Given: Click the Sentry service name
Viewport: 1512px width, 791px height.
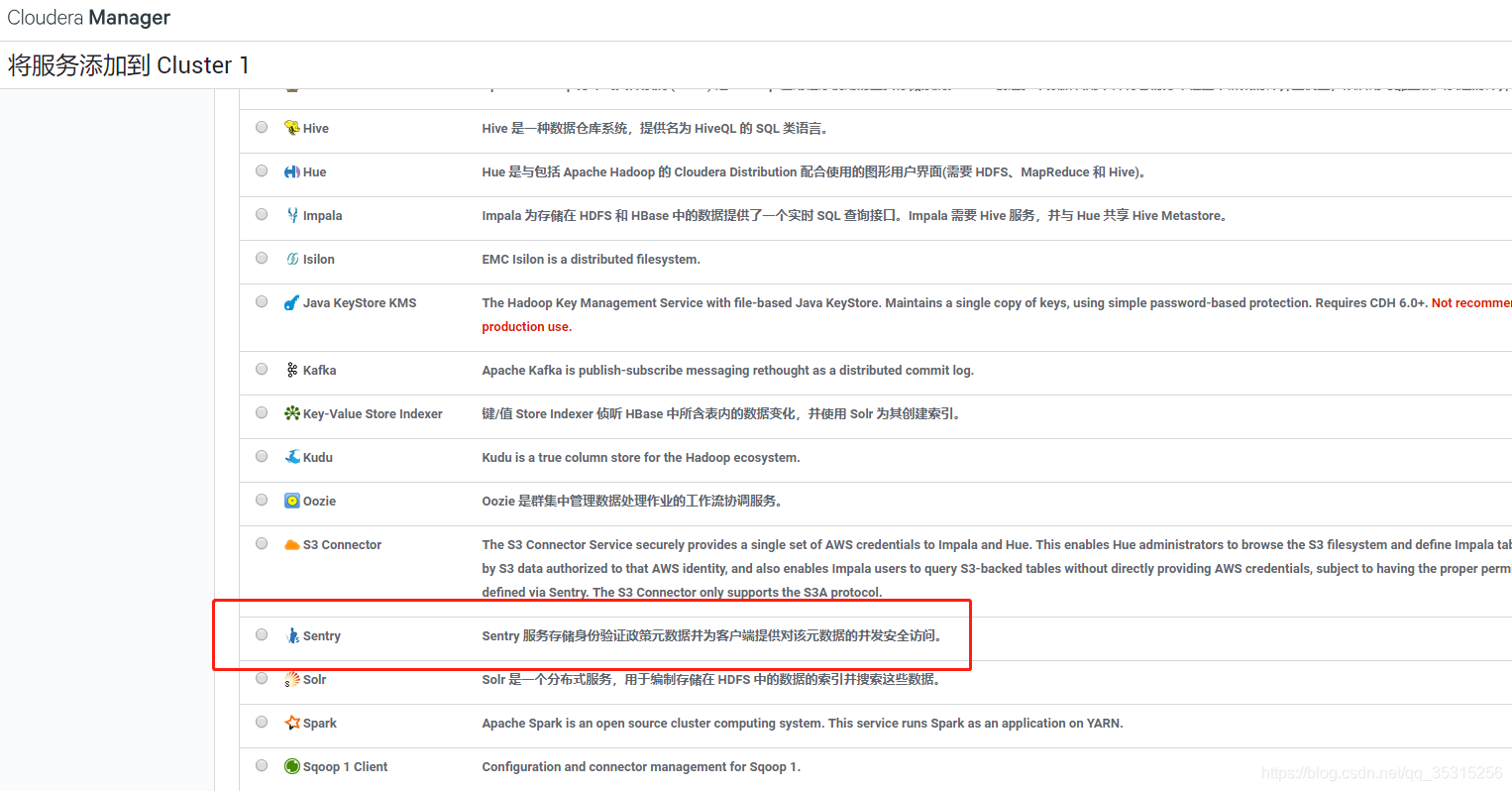Looking at the screenshot, I should 322,635.
